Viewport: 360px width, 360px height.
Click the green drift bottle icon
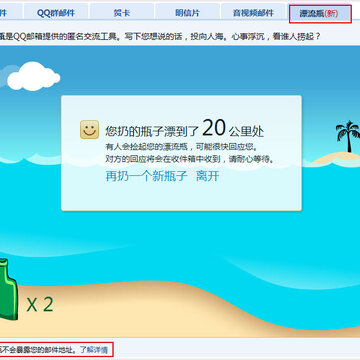(8, 289)
